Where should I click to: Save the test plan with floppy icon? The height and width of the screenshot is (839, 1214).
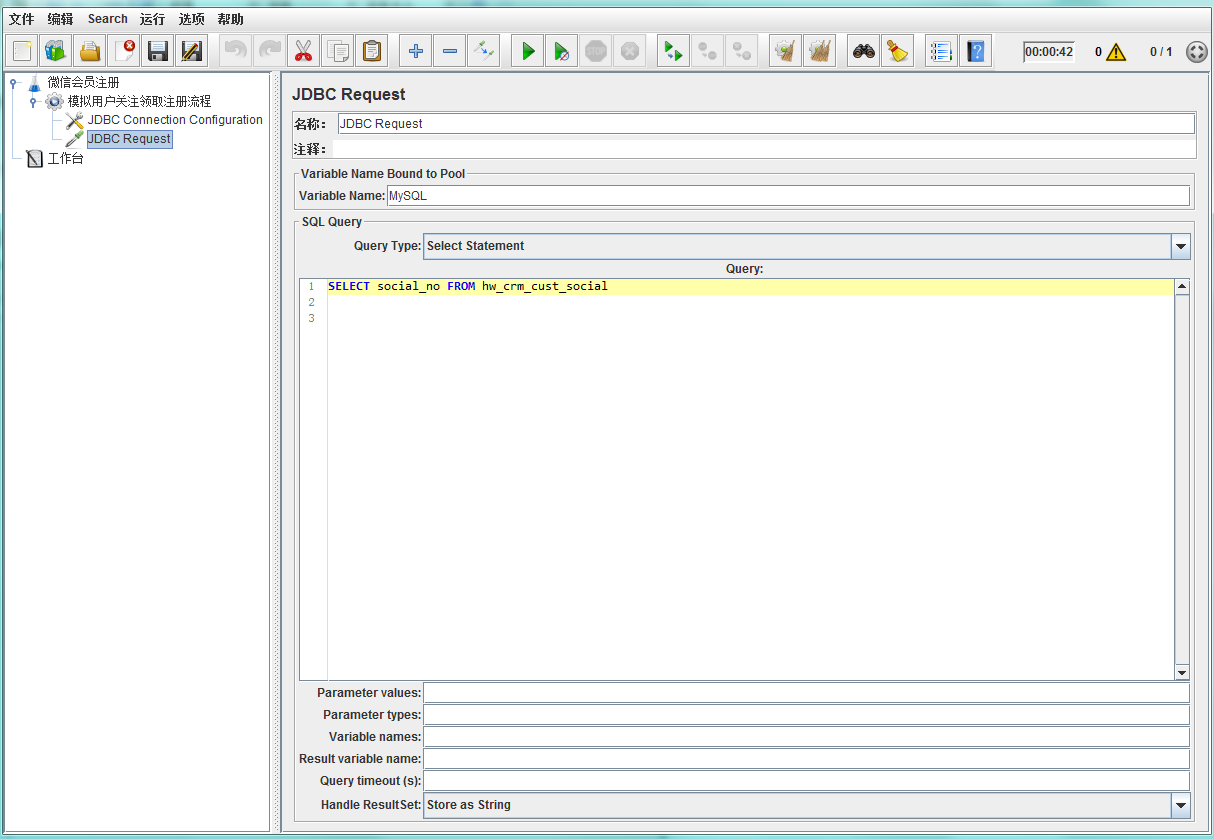pyautogui.click(x=157, y=51)
